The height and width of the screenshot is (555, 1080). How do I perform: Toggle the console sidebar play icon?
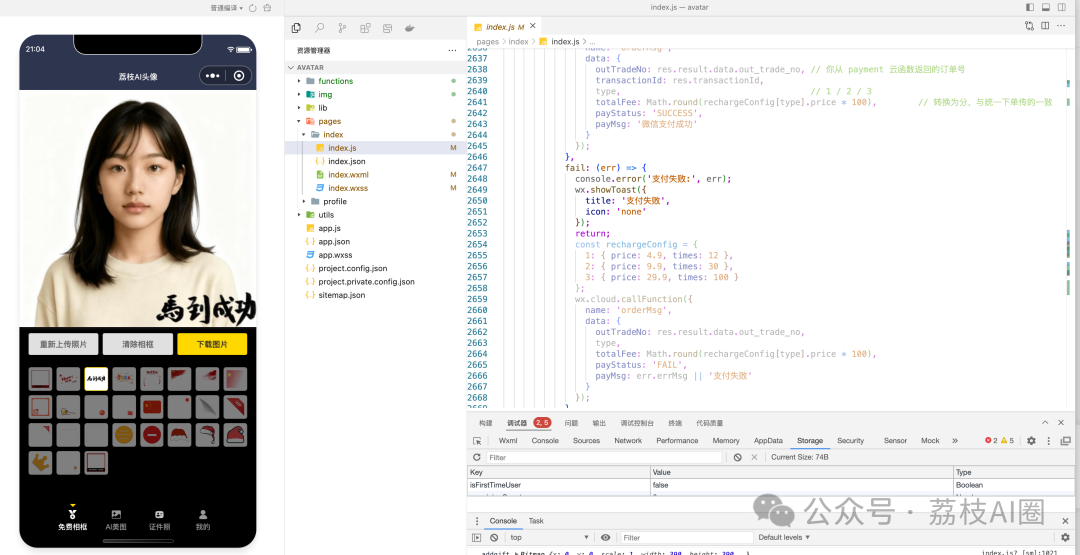[x=477, y=538]
